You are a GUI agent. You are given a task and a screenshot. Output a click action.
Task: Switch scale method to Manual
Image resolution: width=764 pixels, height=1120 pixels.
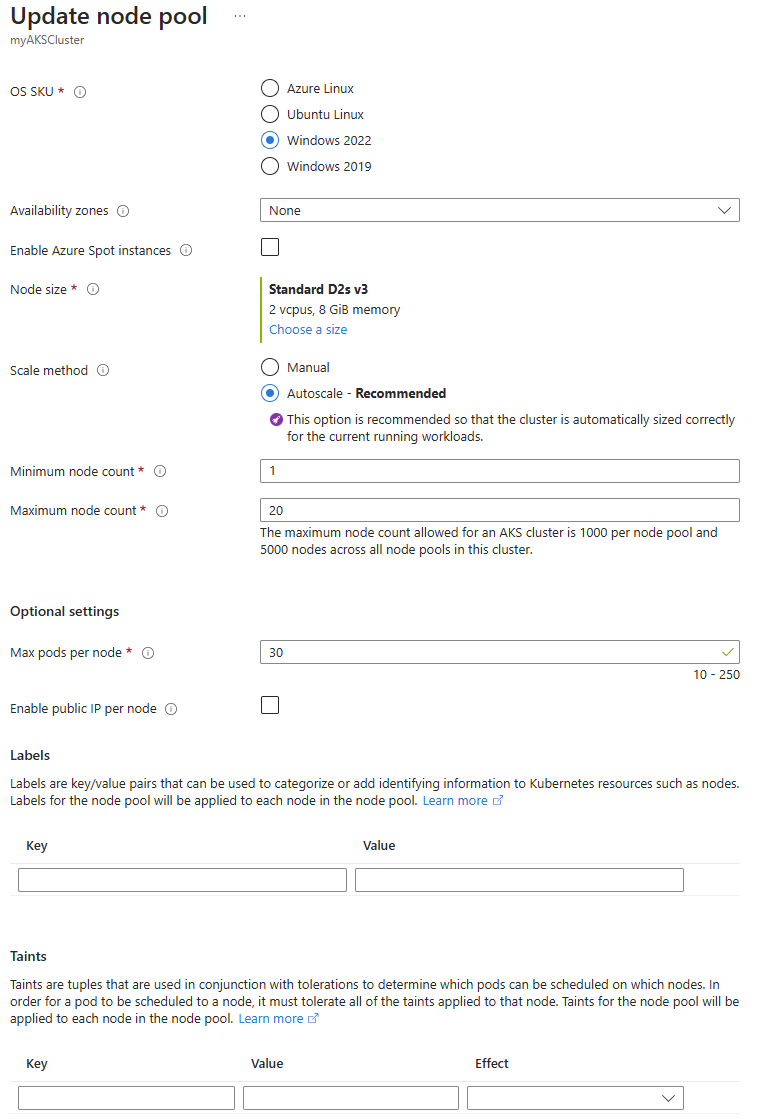269,367
